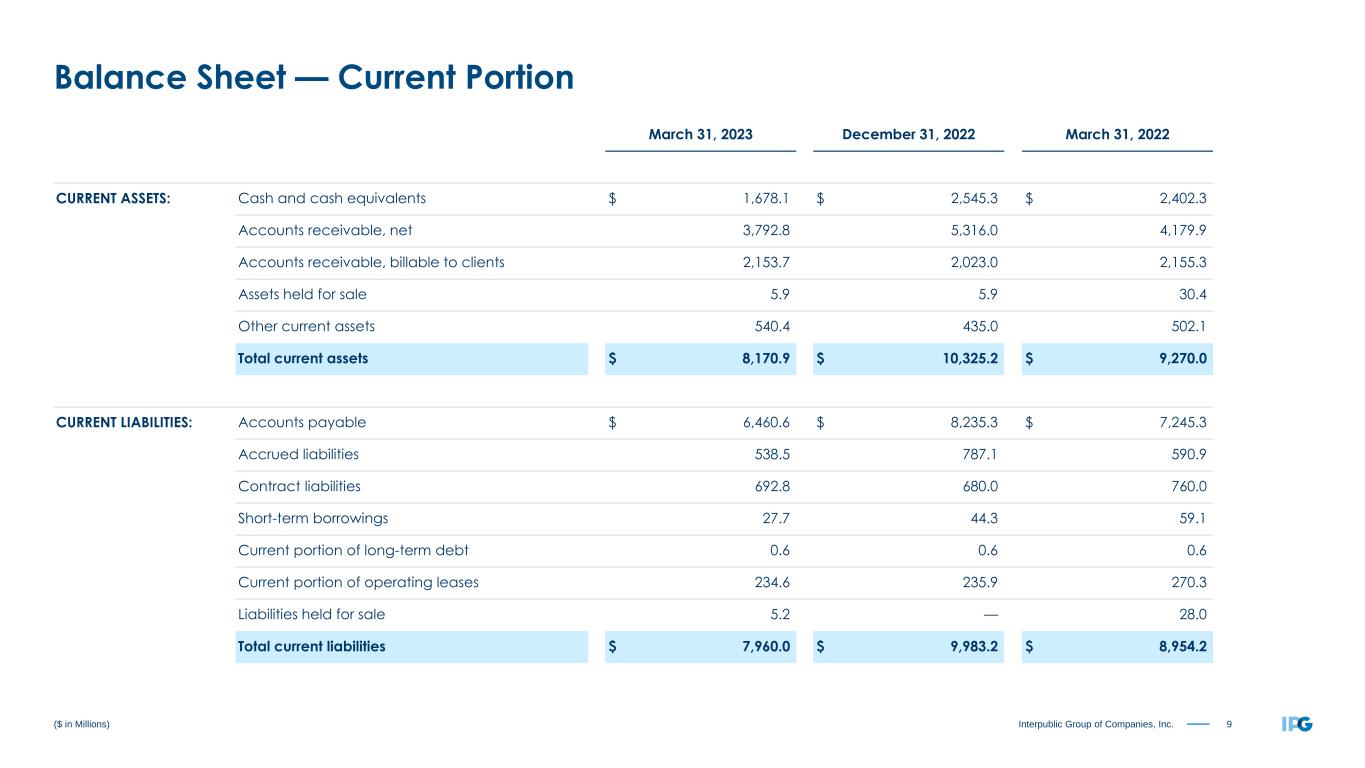Viewport: 1365px width, 768px height.
Task: Click the IPG logo in the footer
Action: 1297,723
